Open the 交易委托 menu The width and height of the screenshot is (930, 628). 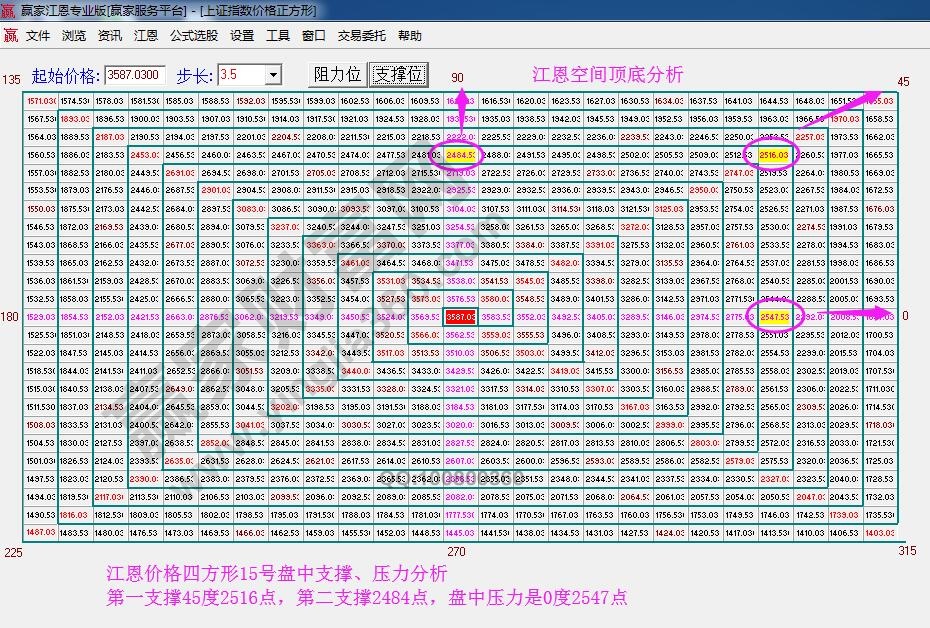point(360,35)
